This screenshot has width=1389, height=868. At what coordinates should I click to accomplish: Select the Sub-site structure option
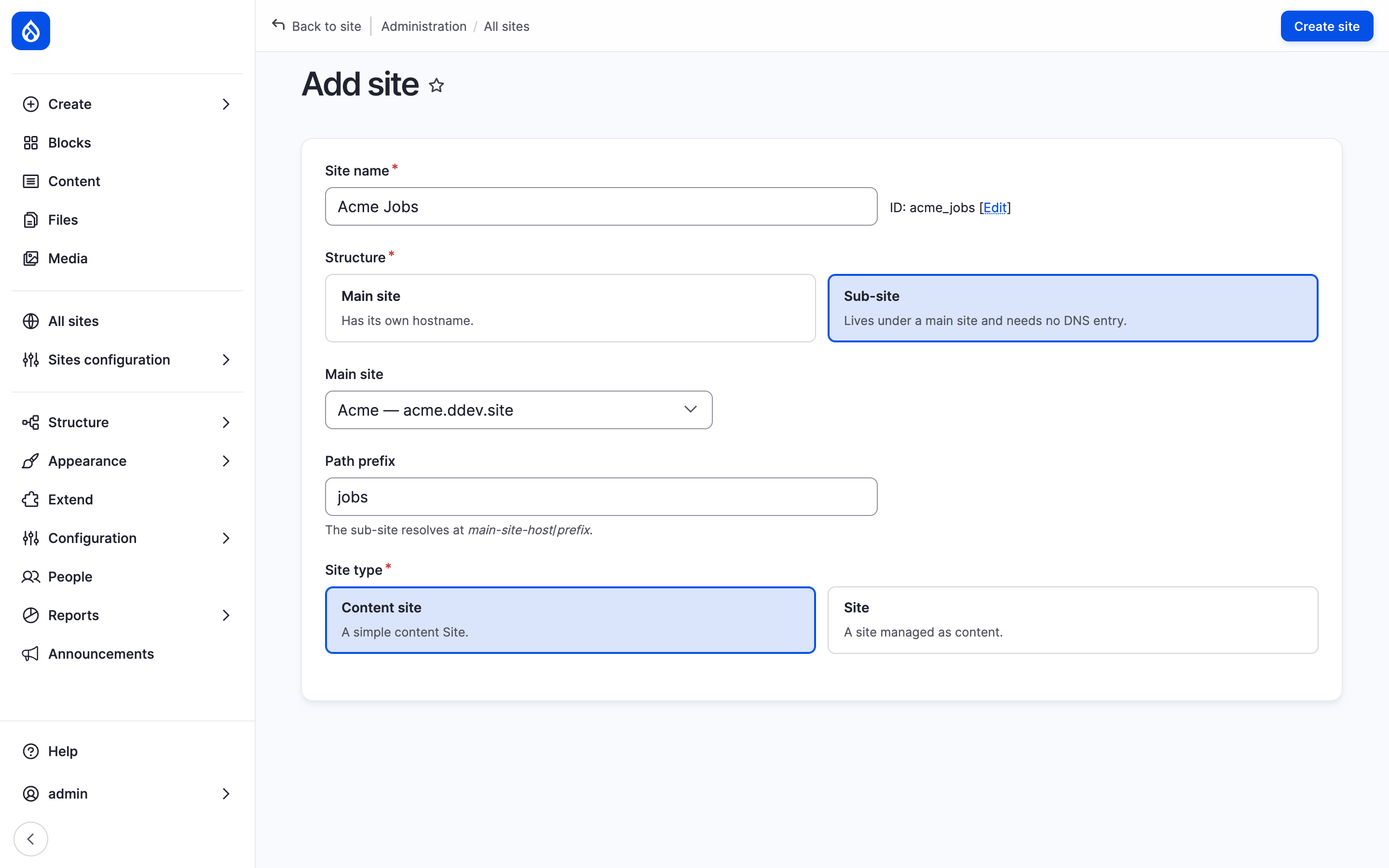coord(1073,308)
